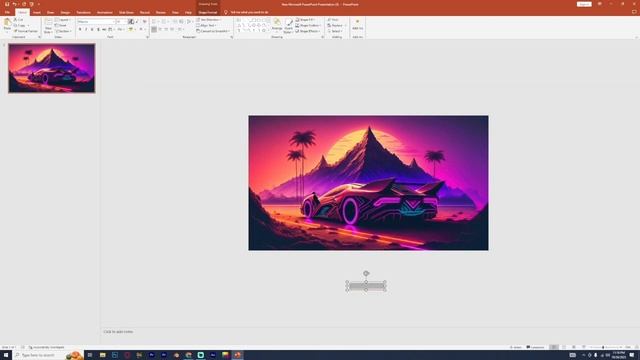Open the Arrange menu

(x=277, y=26)
